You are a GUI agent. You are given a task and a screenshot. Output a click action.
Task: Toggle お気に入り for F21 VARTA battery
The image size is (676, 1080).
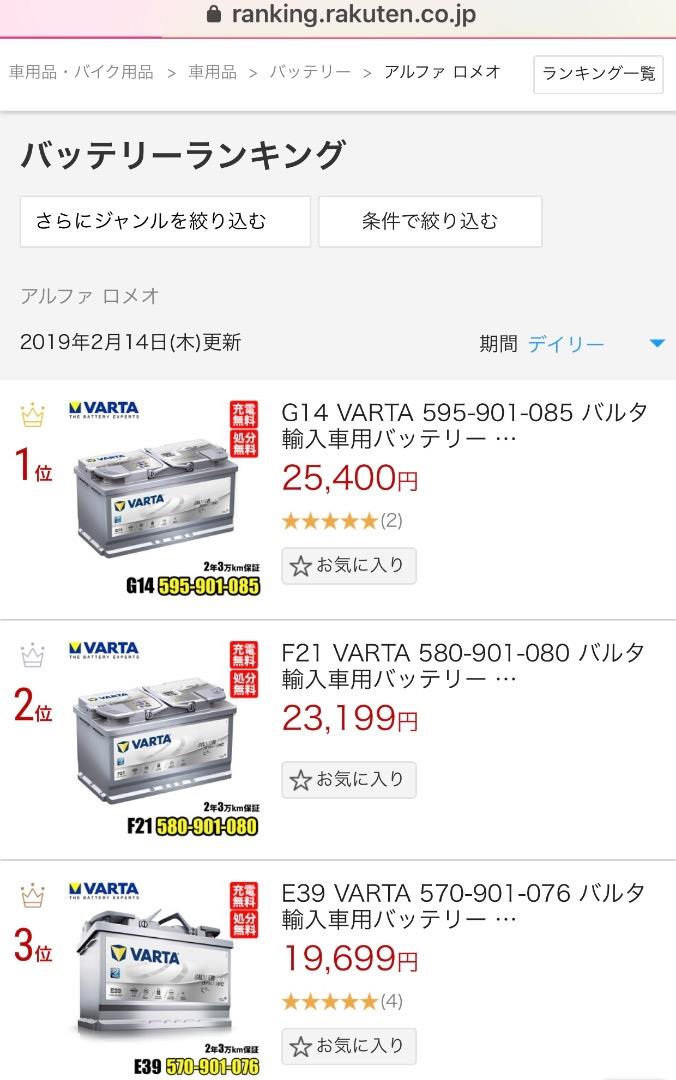(x=349, y=780)
